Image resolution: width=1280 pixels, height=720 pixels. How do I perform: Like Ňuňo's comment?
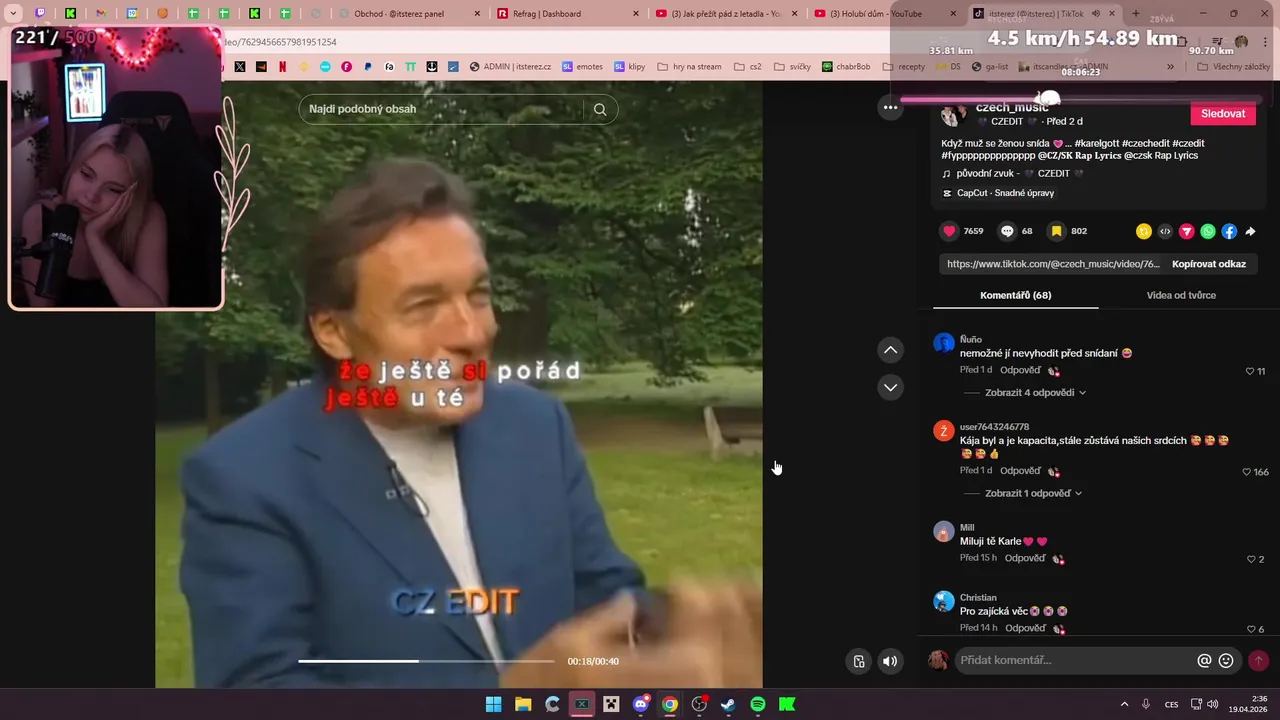coord(1250,371)
